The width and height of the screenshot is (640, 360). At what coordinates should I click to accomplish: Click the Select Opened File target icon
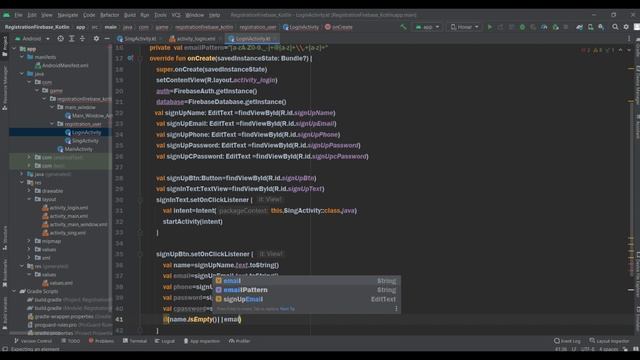(60, 38)
